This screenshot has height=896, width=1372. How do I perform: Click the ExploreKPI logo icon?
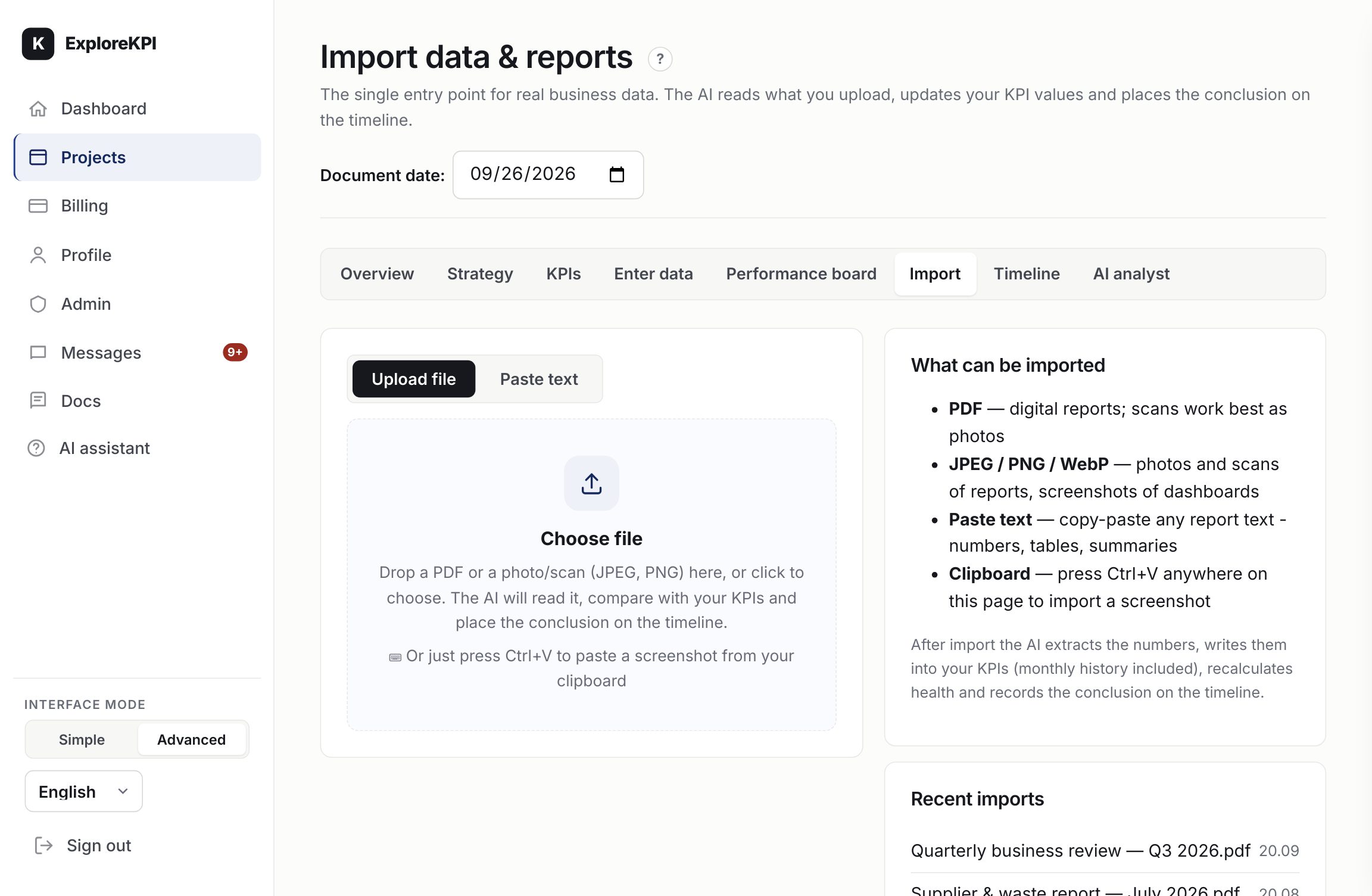pyautogui.click(x=38, y=43)
